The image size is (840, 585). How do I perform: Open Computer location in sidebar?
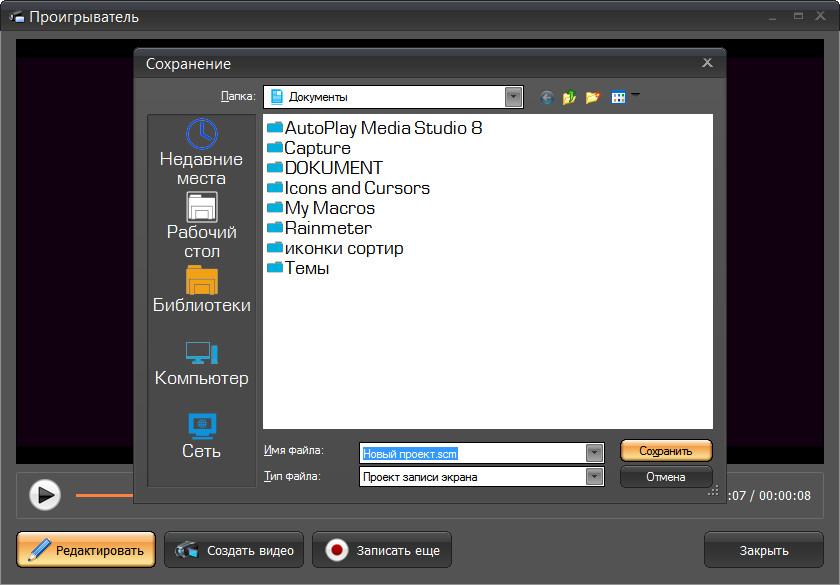click(x=201, y=363)
